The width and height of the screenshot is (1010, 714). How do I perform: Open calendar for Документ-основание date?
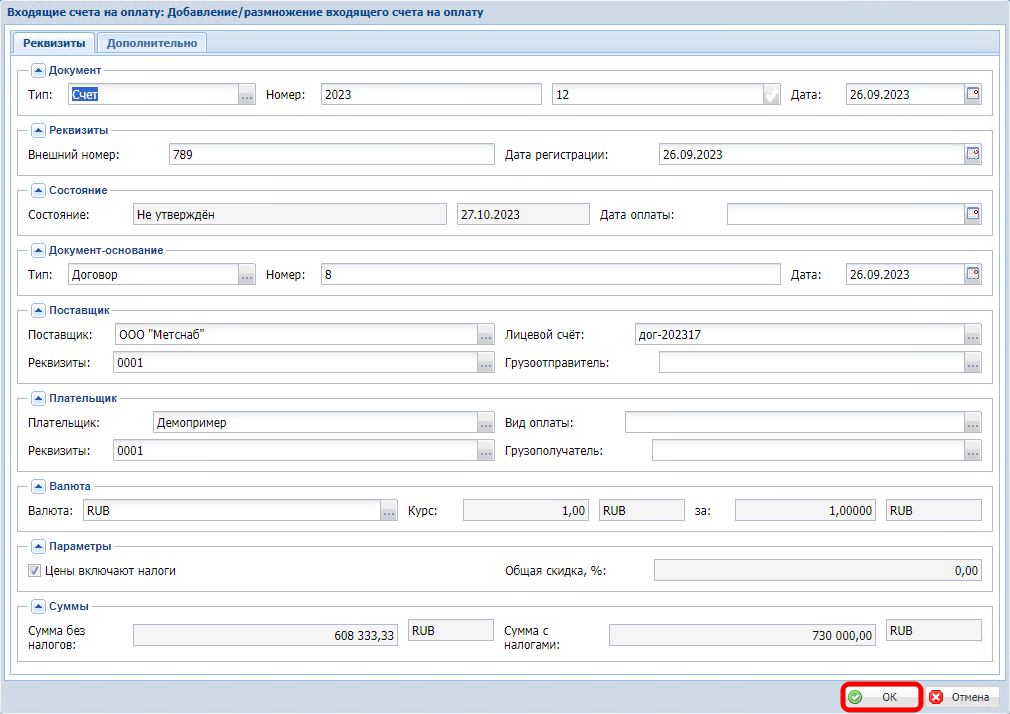(x=973, y=275)
